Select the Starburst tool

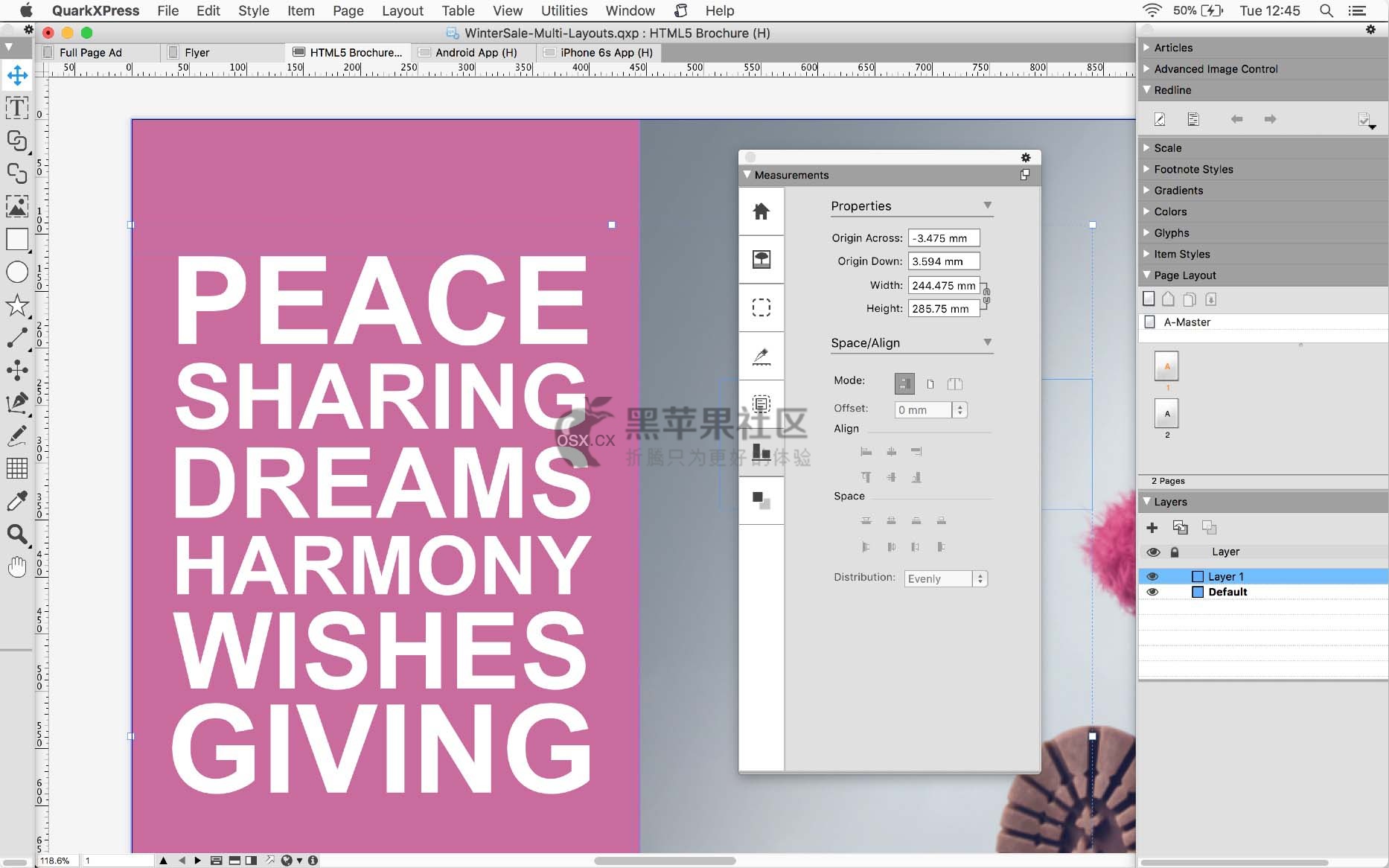coord(17,305)
